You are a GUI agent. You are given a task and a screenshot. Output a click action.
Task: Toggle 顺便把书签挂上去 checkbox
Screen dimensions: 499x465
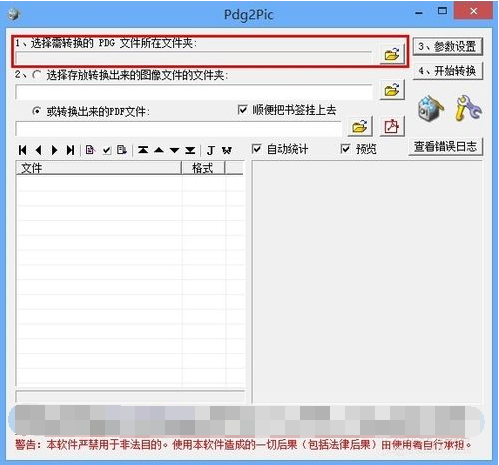[x=243, y=110]
